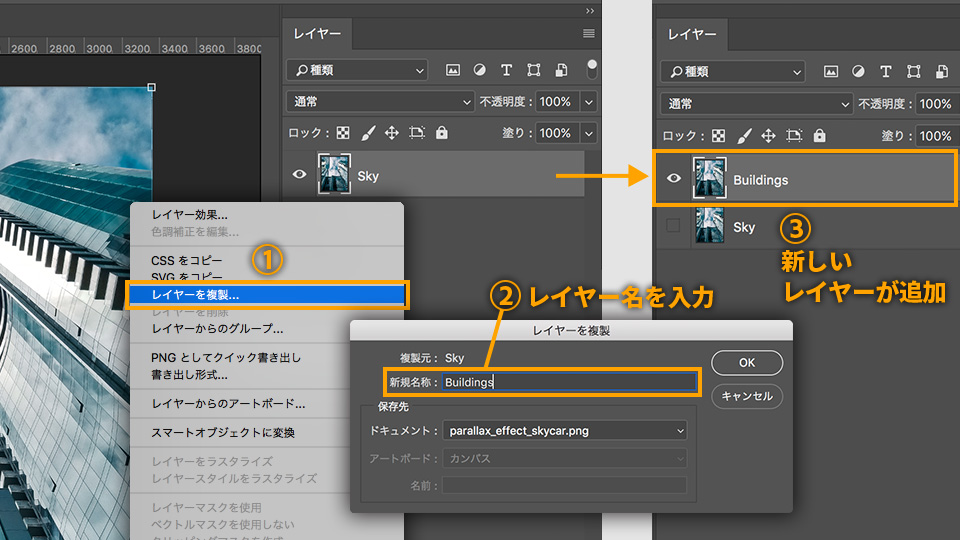Select レイヤーからのグループ... menu item

(217, 329)
